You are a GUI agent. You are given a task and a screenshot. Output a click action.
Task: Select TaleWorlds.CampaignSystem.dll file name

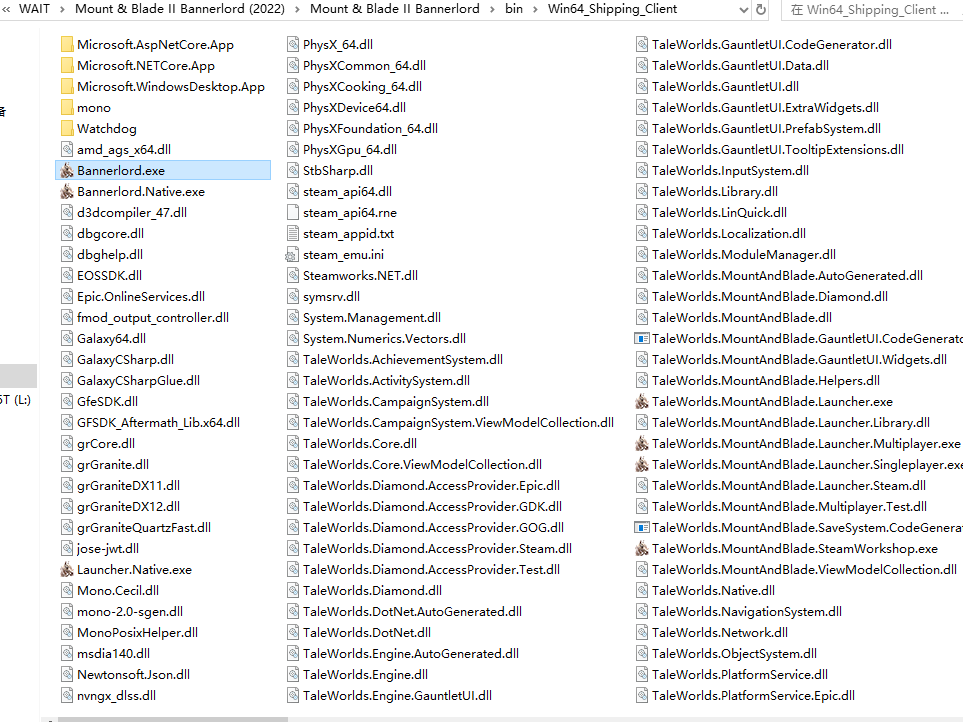point(396,402)
